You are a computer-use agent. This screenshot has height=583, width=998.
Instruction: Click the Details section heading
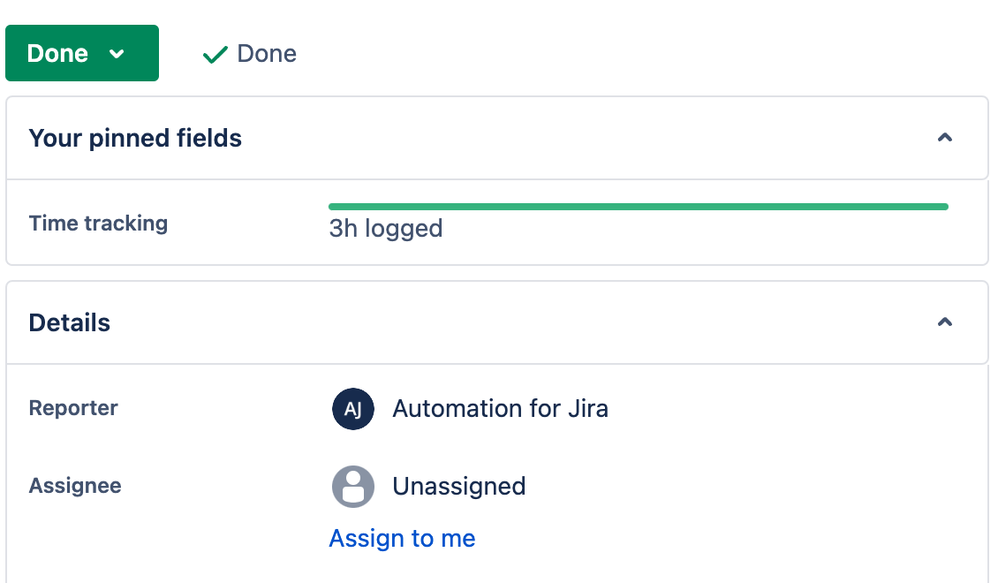pyautogui.click(x=69, y=323)
